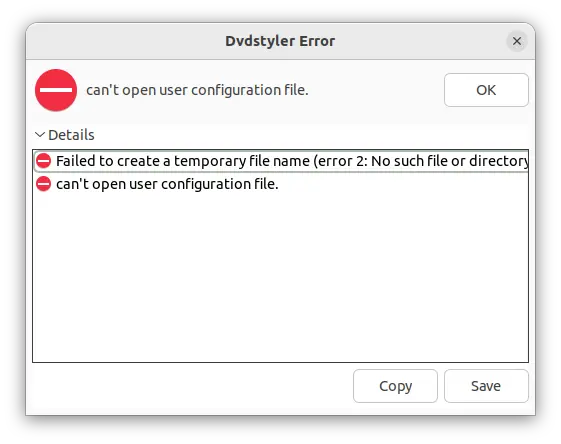Screen dimensions: 561x444
Task: Dismiss the error with OK
Action: click(x=486, y=90)
